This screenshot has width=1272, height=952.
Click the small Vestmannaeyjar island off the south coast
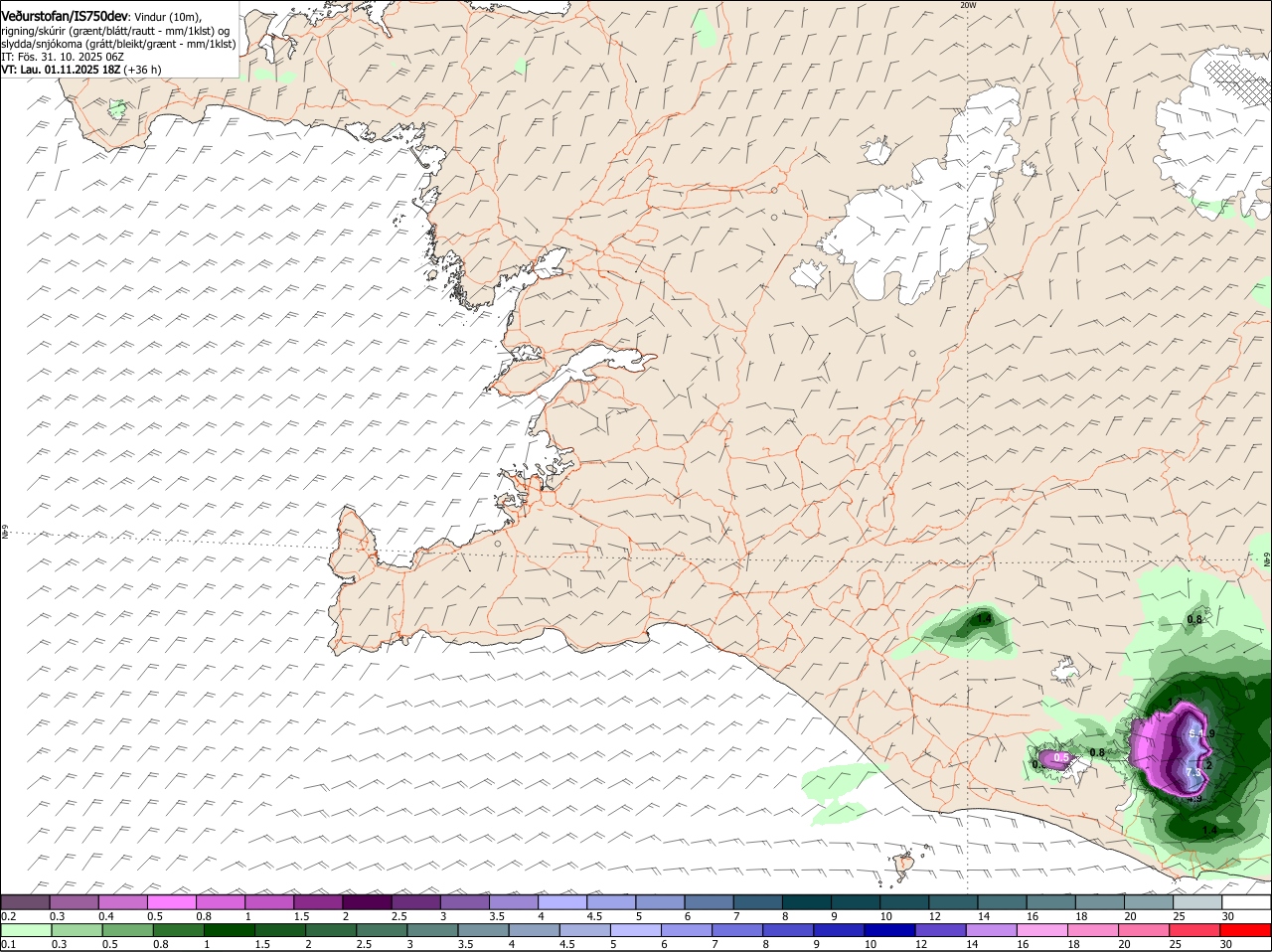904,863
